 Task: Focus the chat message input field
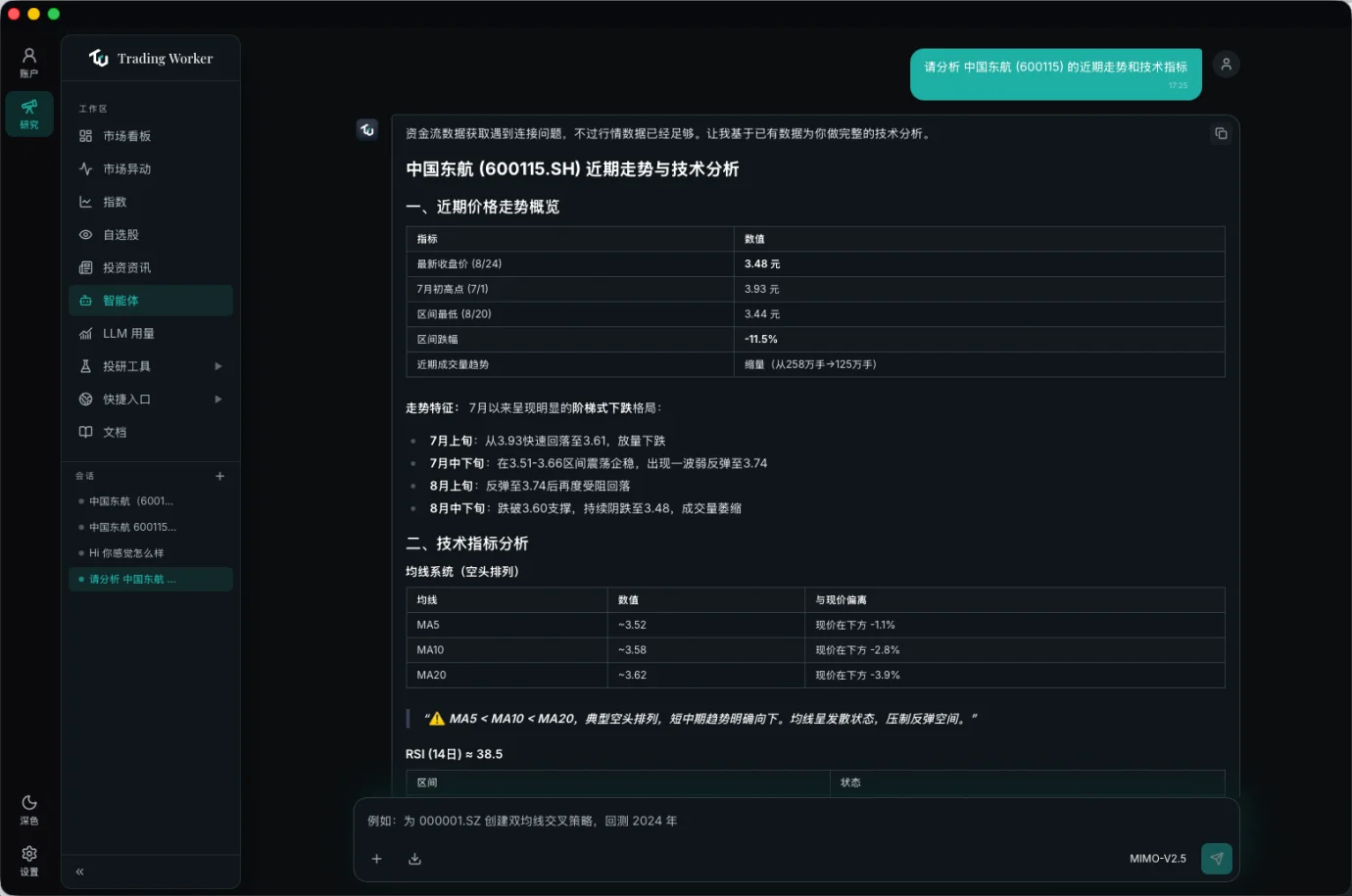796,821
